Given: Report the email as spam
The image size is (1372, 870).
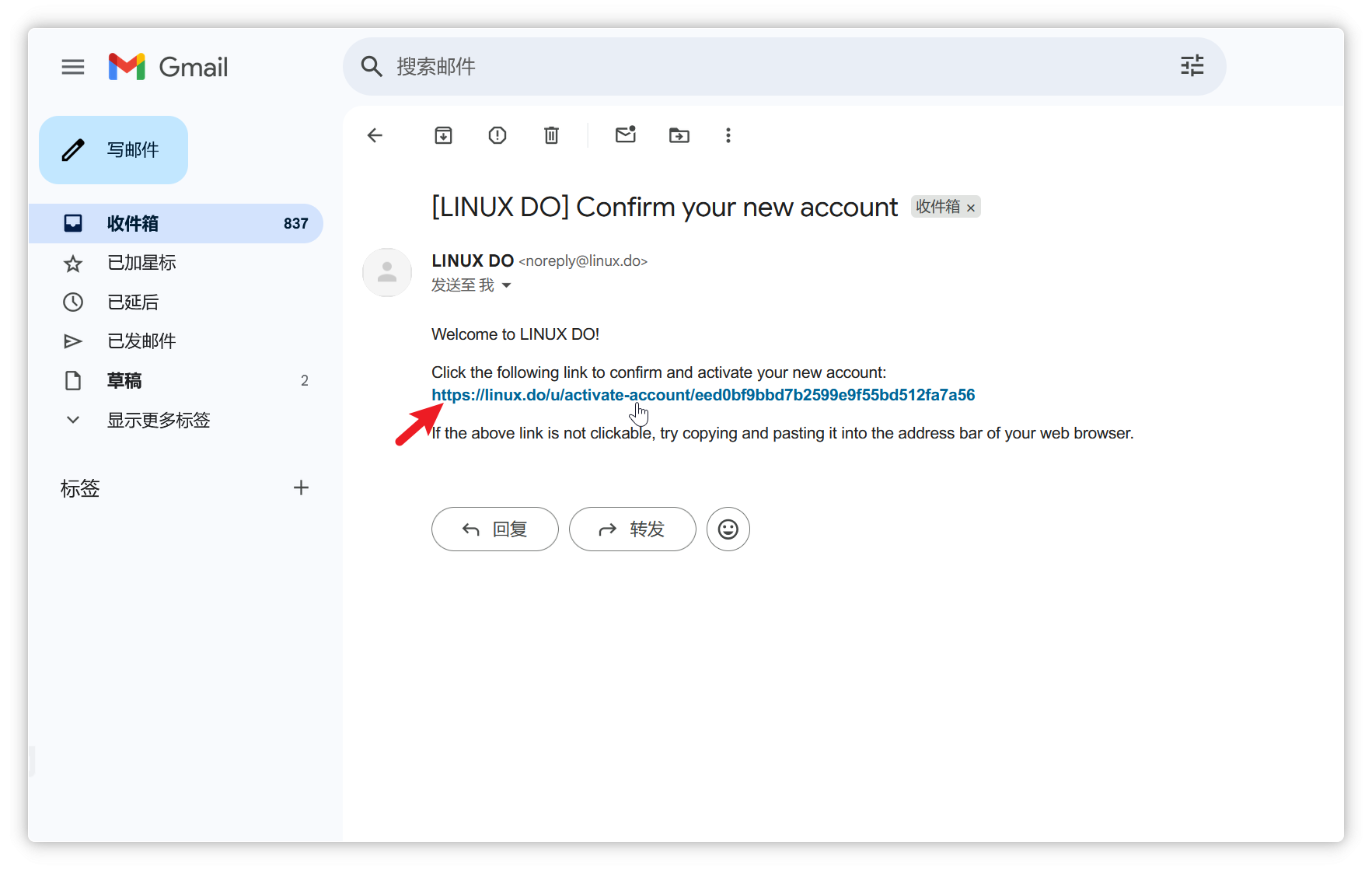Looking at the screenshot, I should pos(497,135).
